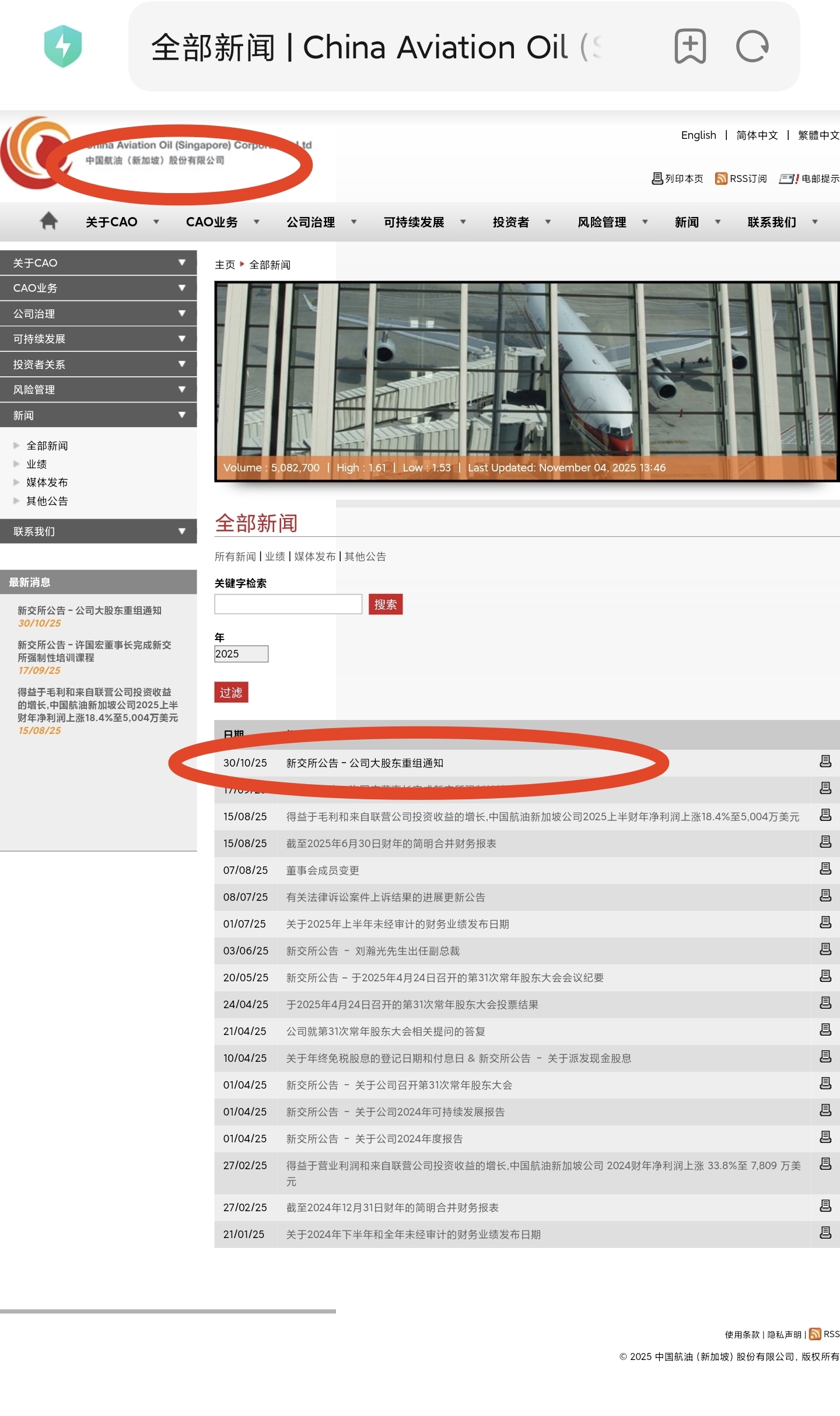Click the red 搜索 button
Viewport: 840px width, 1416px height.
pos(386,604)
